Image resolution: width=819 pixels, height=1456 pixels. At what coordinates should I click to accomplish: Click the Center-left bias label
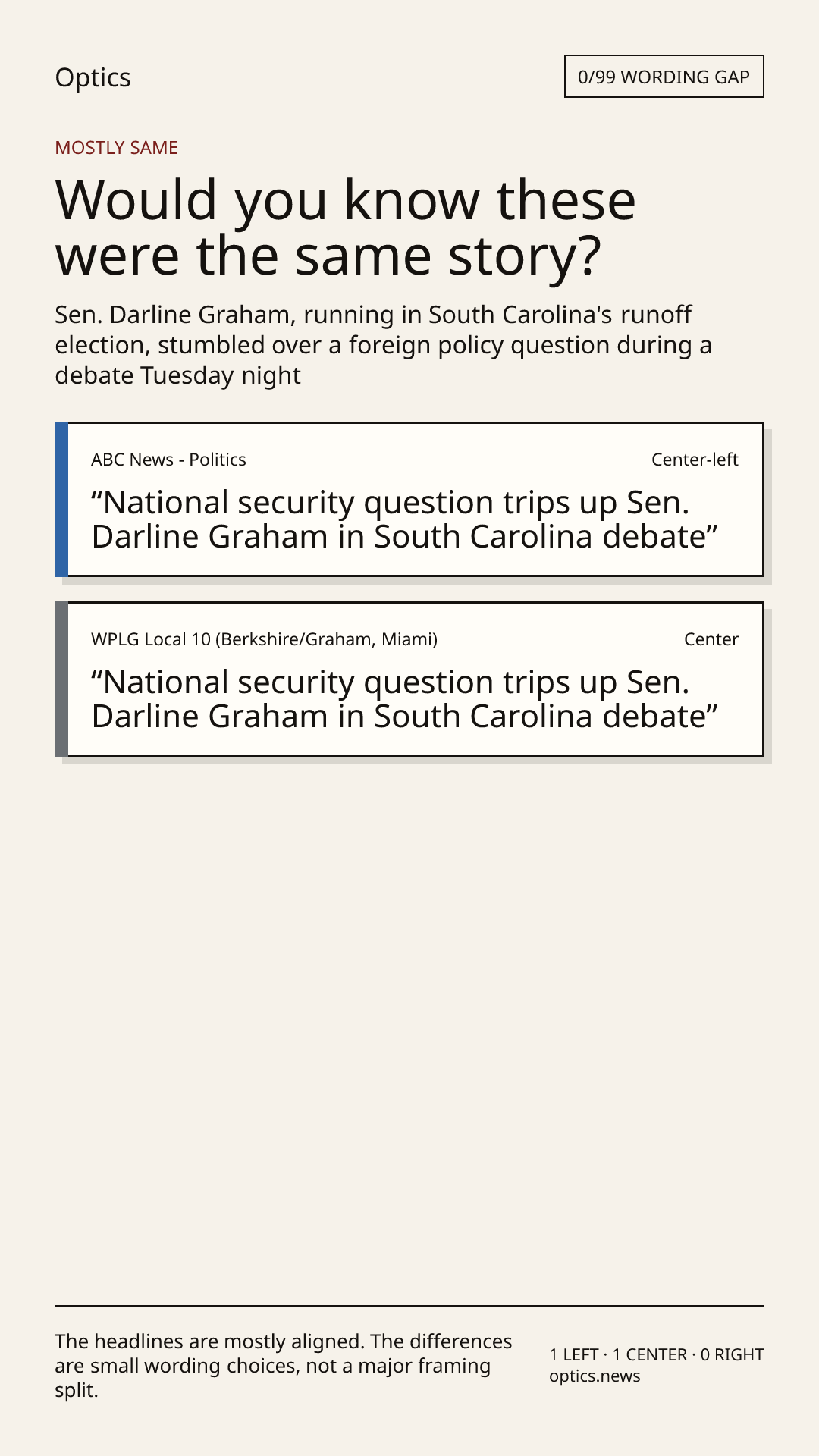click(695, 460)
